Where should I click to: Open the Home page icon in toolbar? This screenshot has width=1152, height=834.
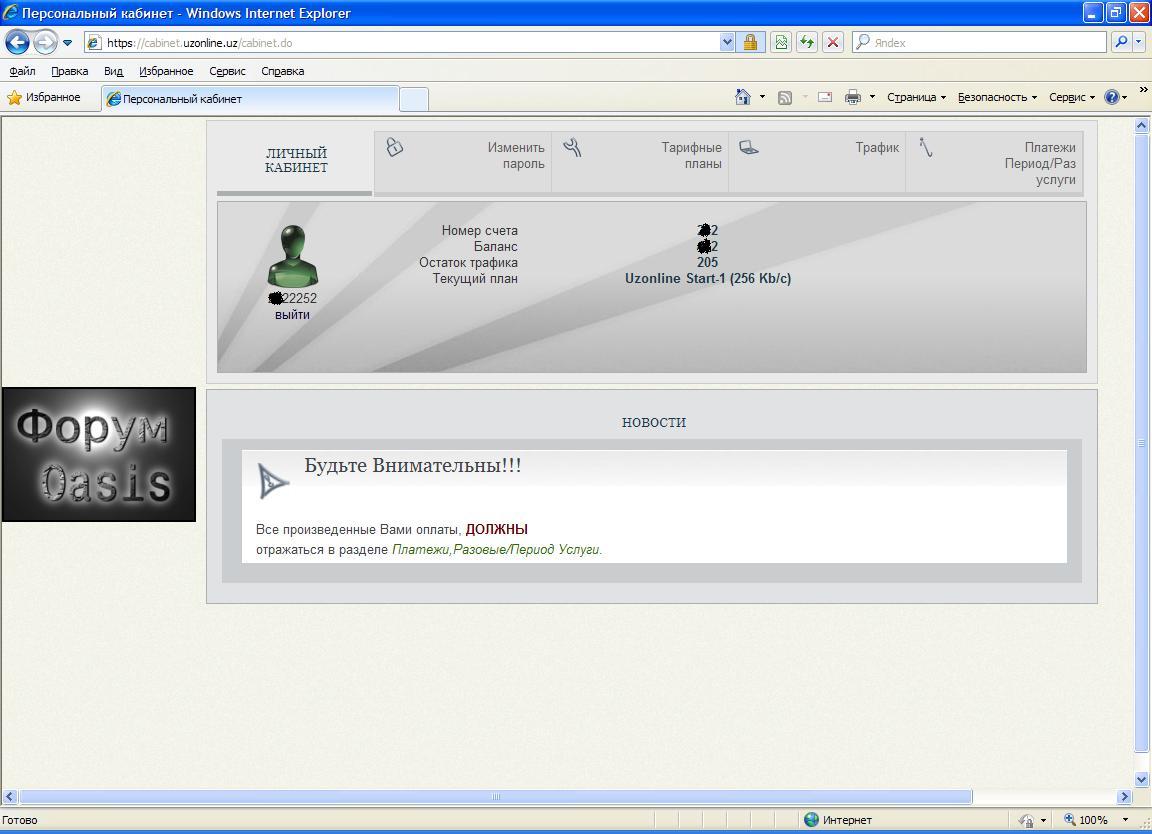742,97
